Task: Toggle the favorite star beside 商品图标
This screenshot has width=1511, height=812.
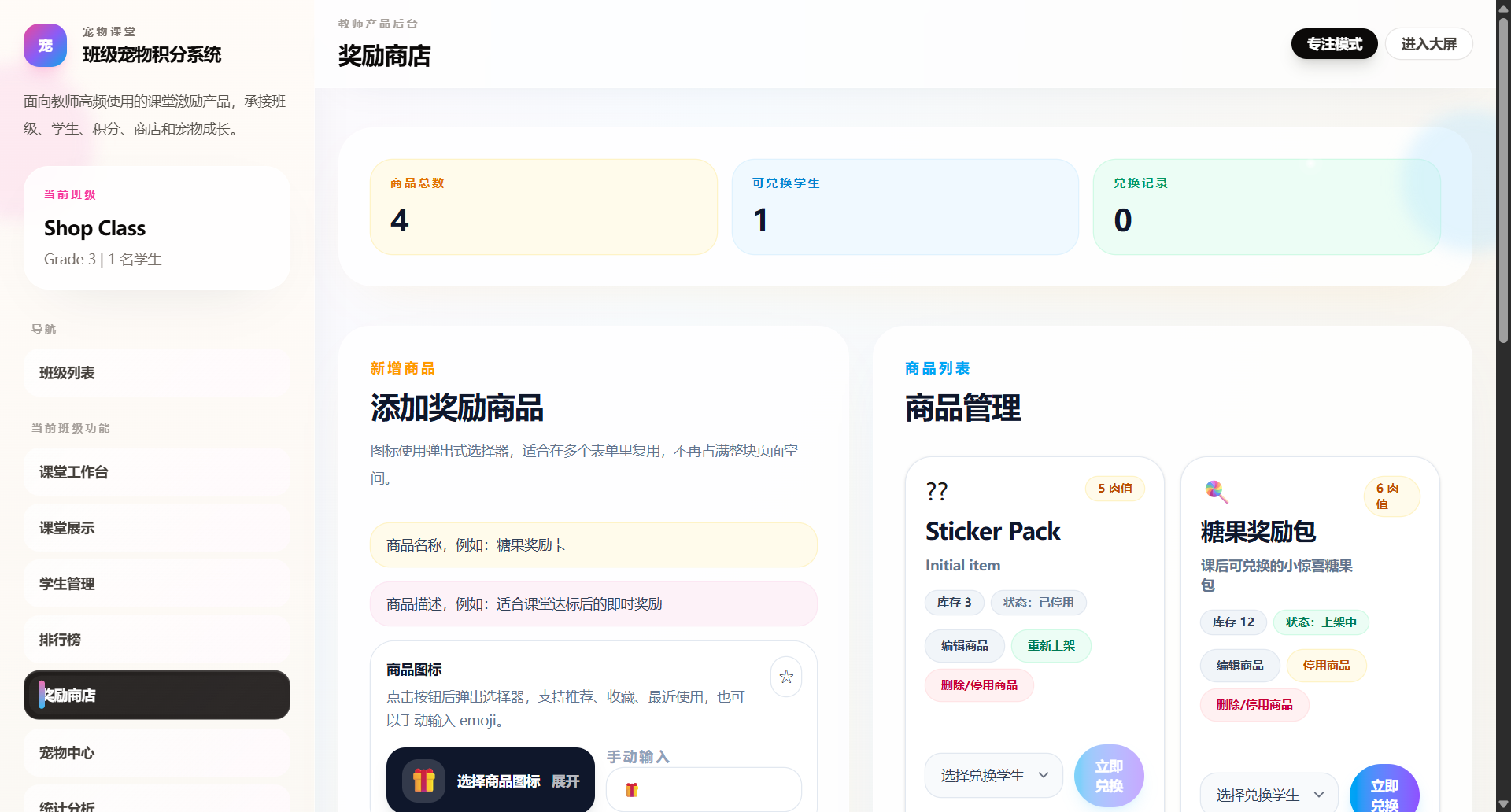Action: coord(785,676)
